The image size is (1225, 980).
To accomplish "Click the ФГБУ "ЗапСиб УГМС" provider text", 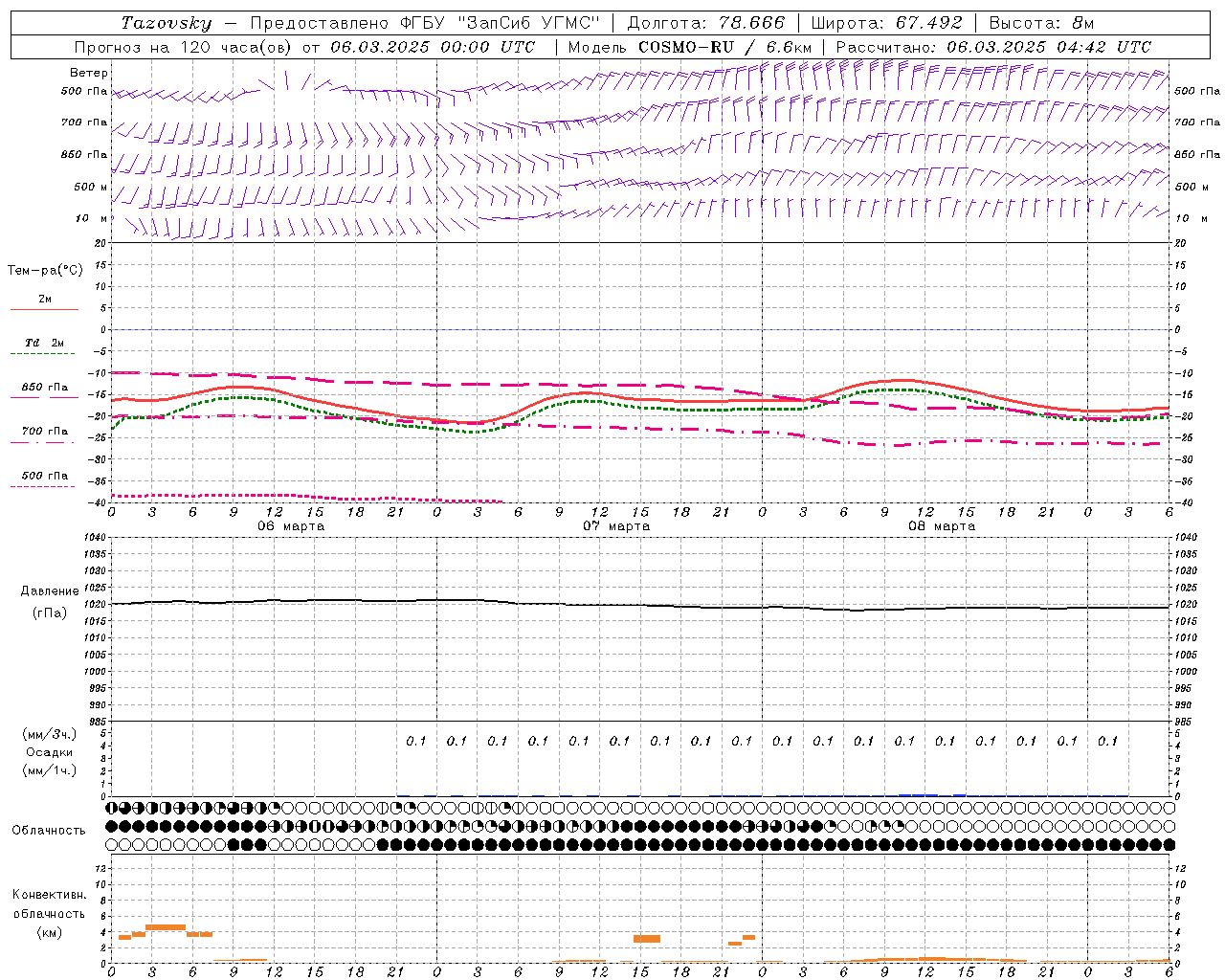I will click(499, 23).
